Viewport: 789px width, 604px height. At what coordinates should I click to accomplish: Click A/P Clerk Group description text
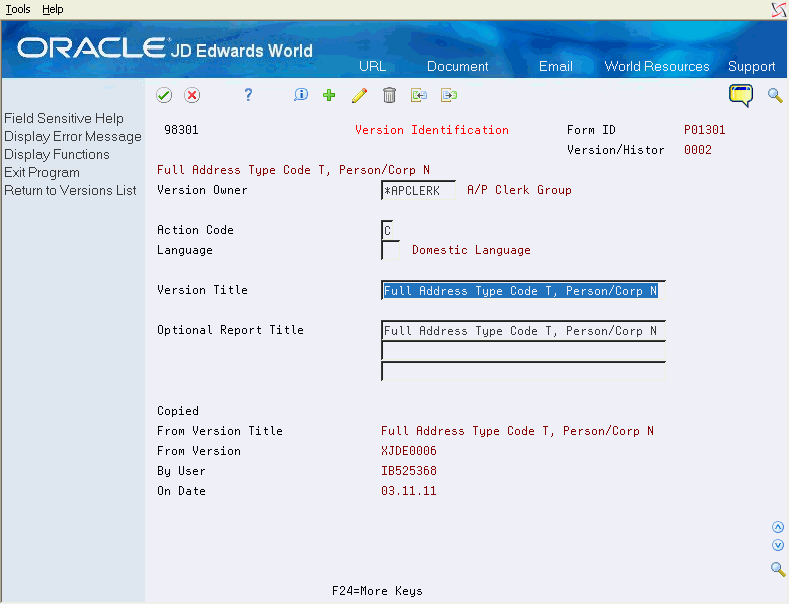pyautogui.click(x=519, y=190)
